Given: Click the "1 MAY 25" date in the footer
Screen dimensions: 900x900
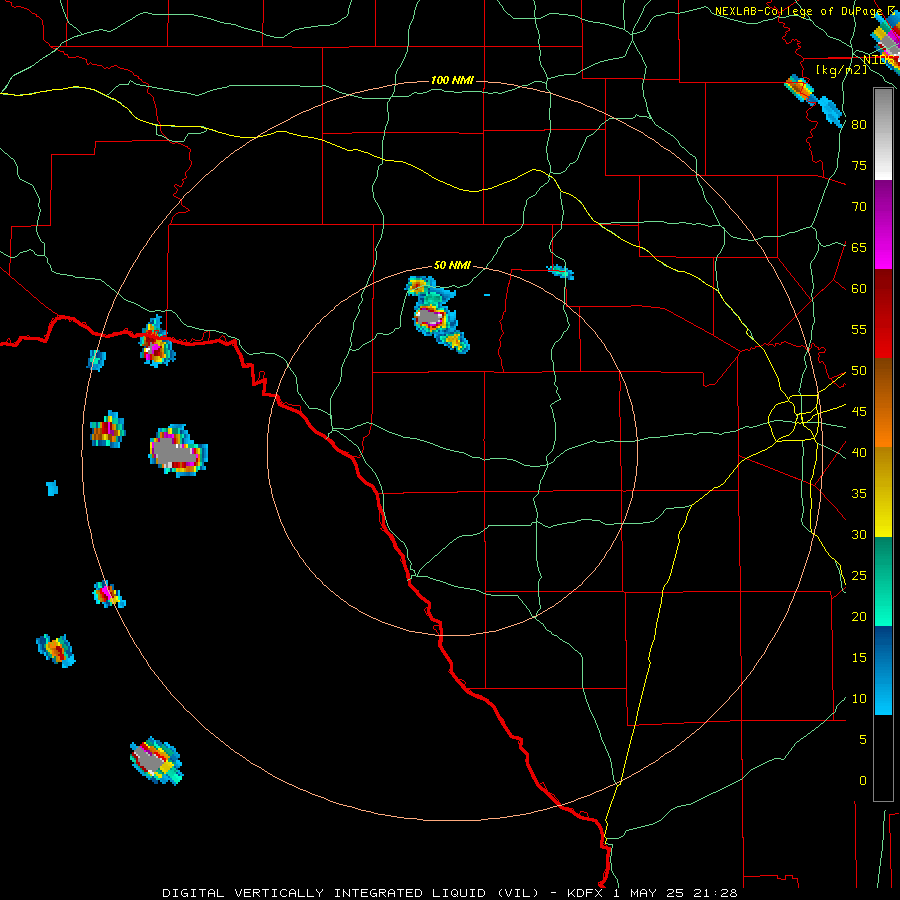Looking at the screenshot, I should (651, 893).
